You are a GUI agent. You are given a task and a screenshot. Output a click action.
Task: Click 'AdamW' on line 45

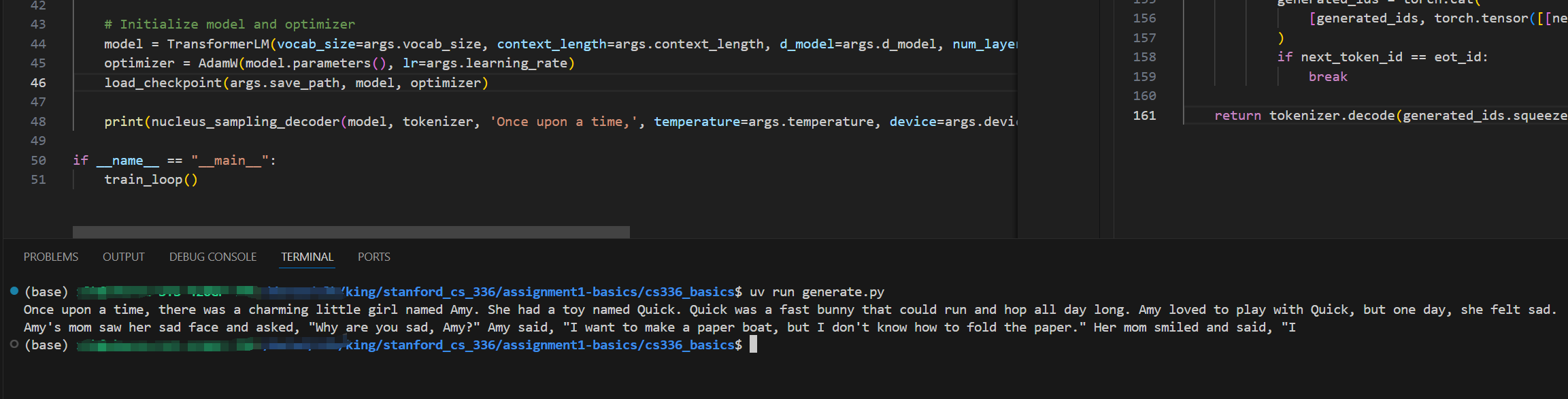point(218,63)
